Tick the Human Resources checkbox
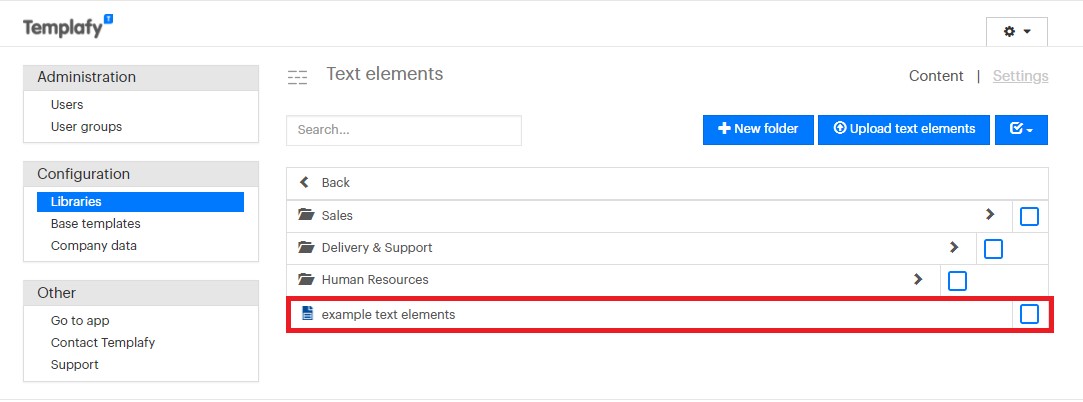1083x402 pixels. point(957,280)
